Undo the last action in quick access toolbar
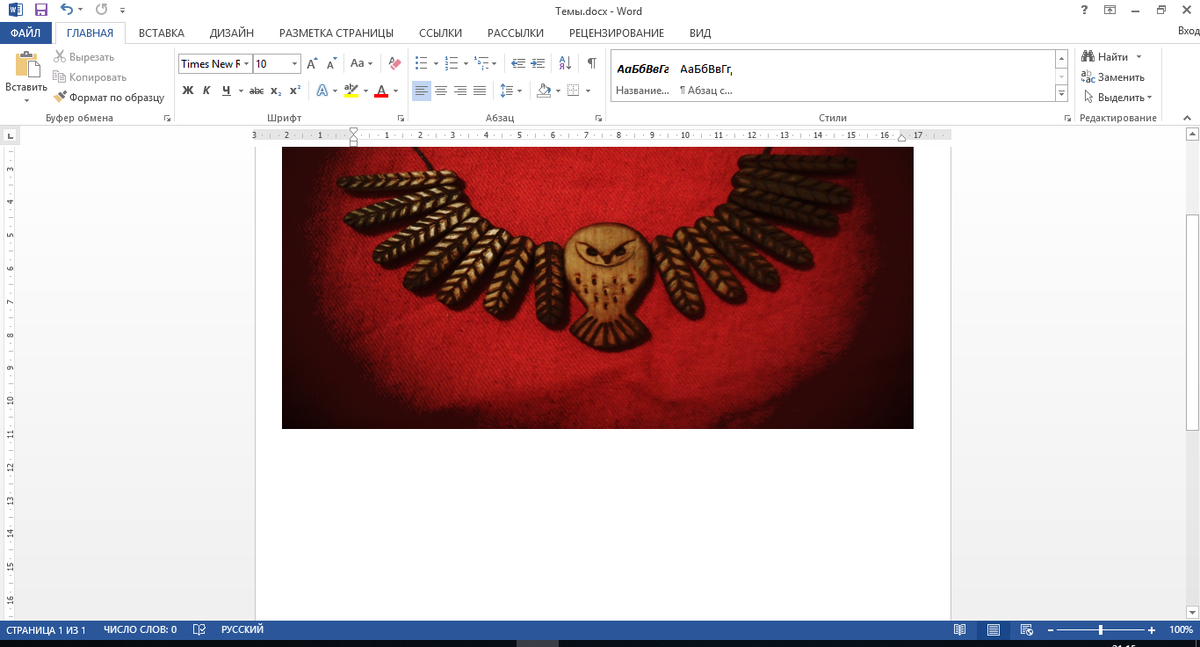Screen dimensions: 1200x647 [66, 10]
